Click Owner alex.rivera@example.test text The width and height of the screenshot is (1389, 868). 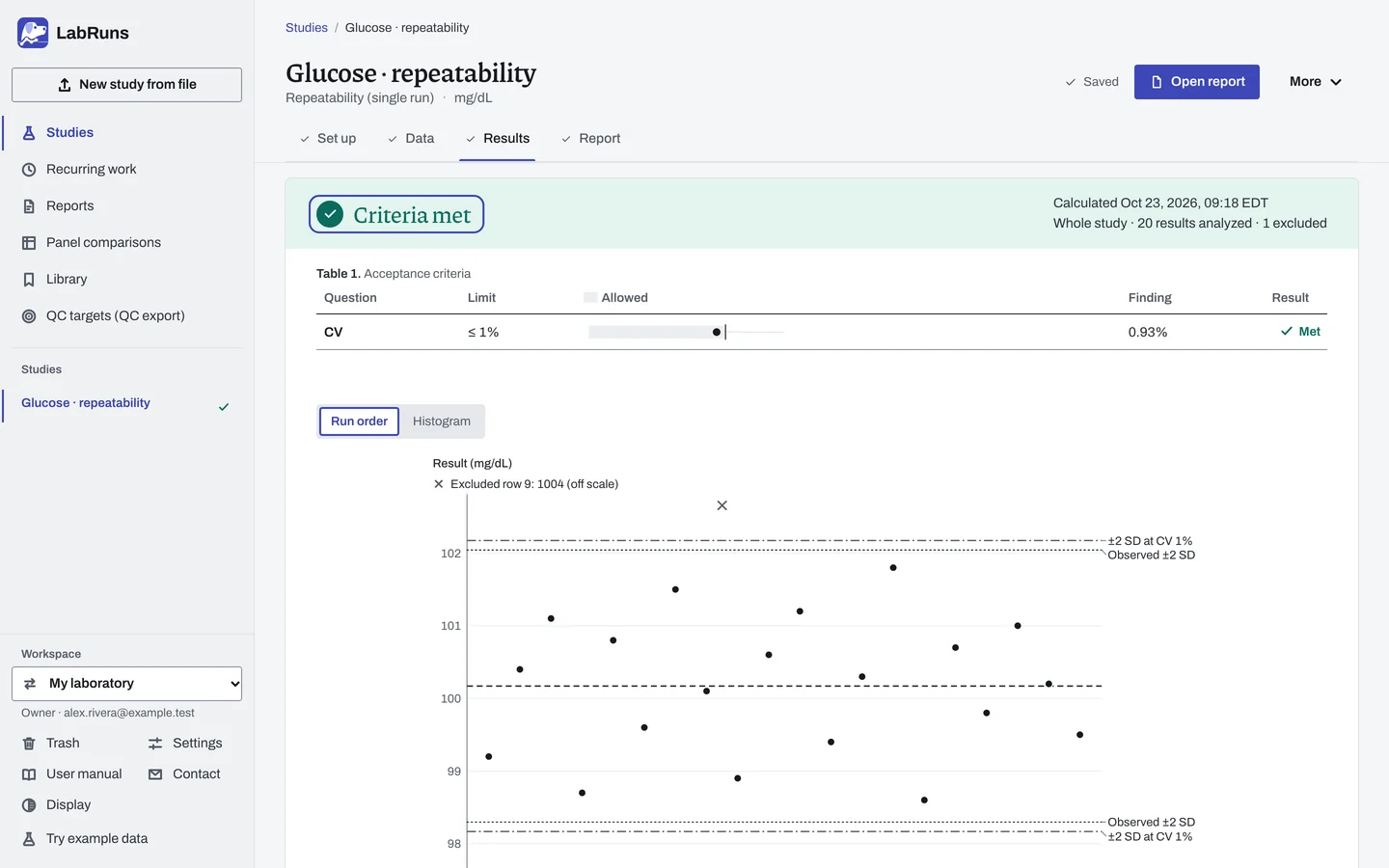108,713
